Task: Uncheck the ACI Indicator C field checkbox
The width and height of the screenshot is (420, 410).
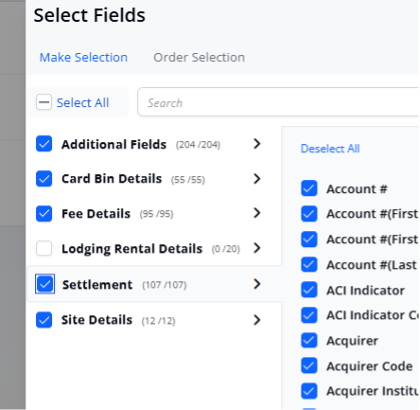Action: (x=309, y=315)
